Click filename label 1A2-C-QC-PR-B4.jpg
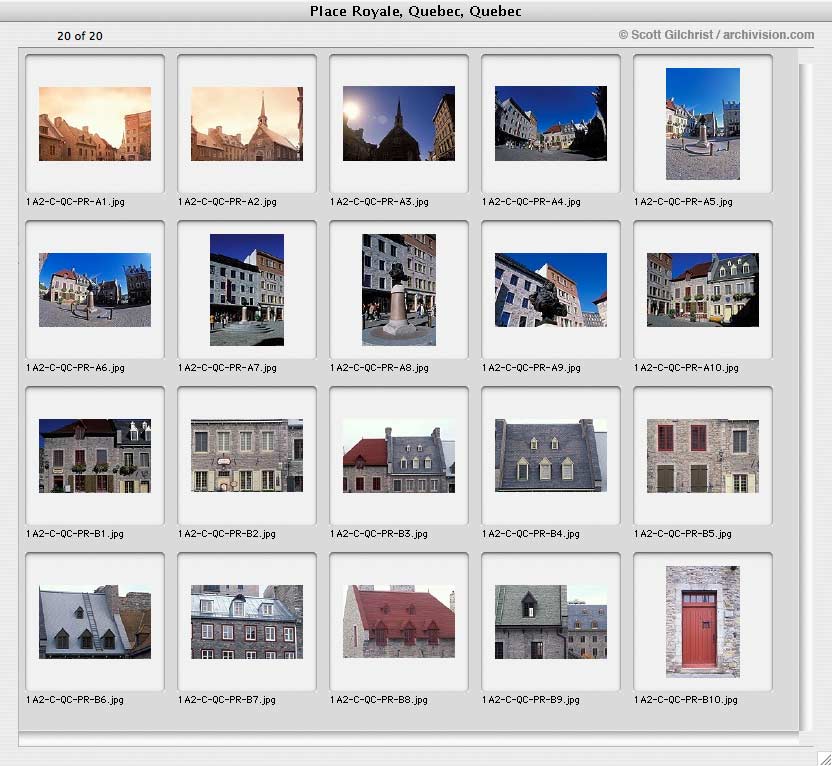832x766 pixels. (x=531, y=534)
